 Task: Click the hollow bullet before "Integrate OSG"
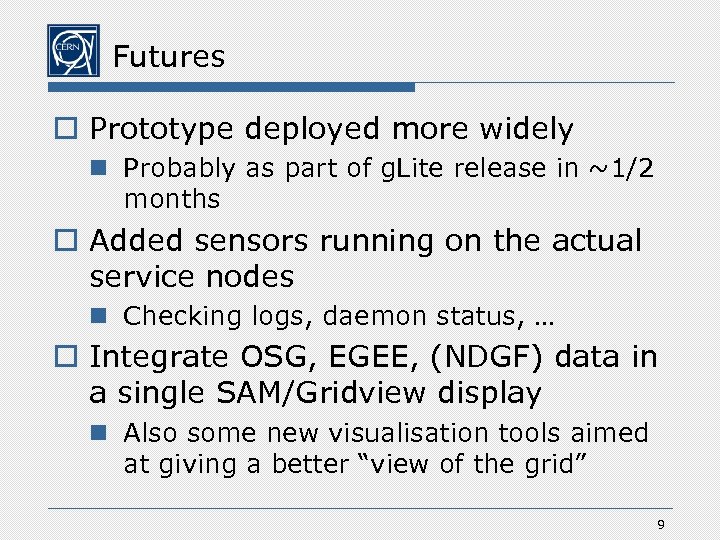click(69, 356)
